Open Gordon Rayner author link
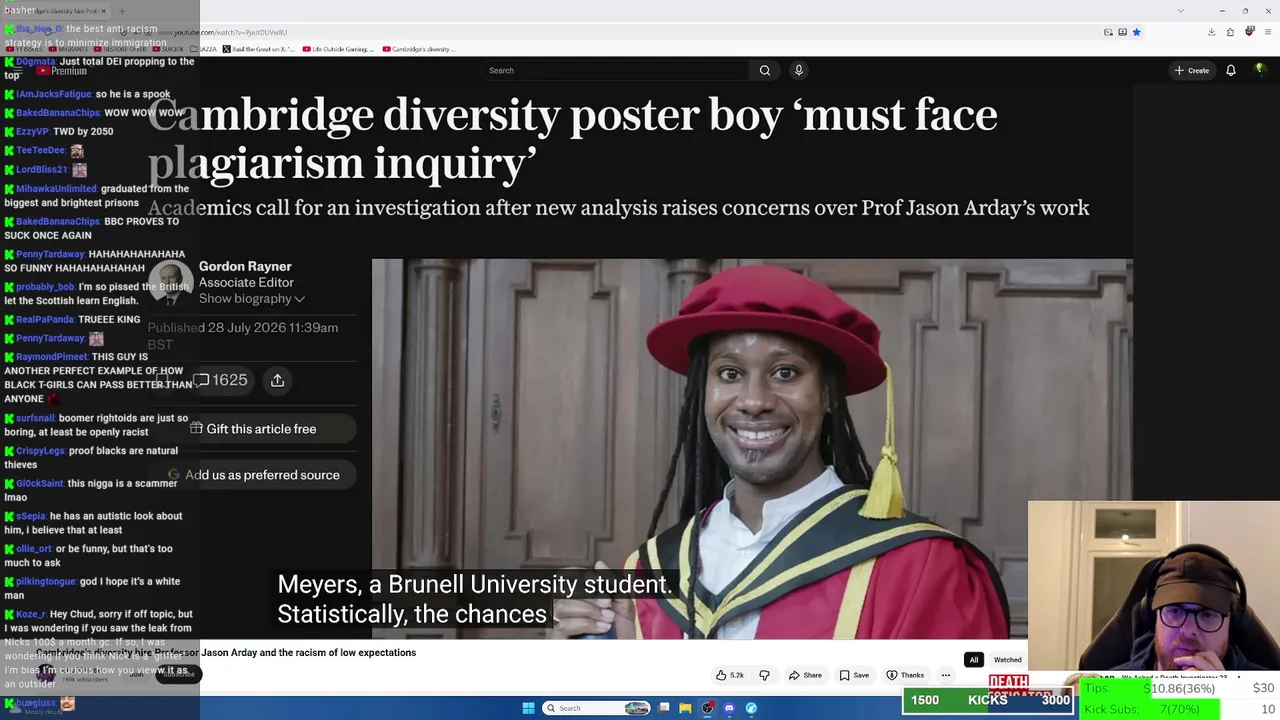 pyautogui.click(x=245, y=266)
